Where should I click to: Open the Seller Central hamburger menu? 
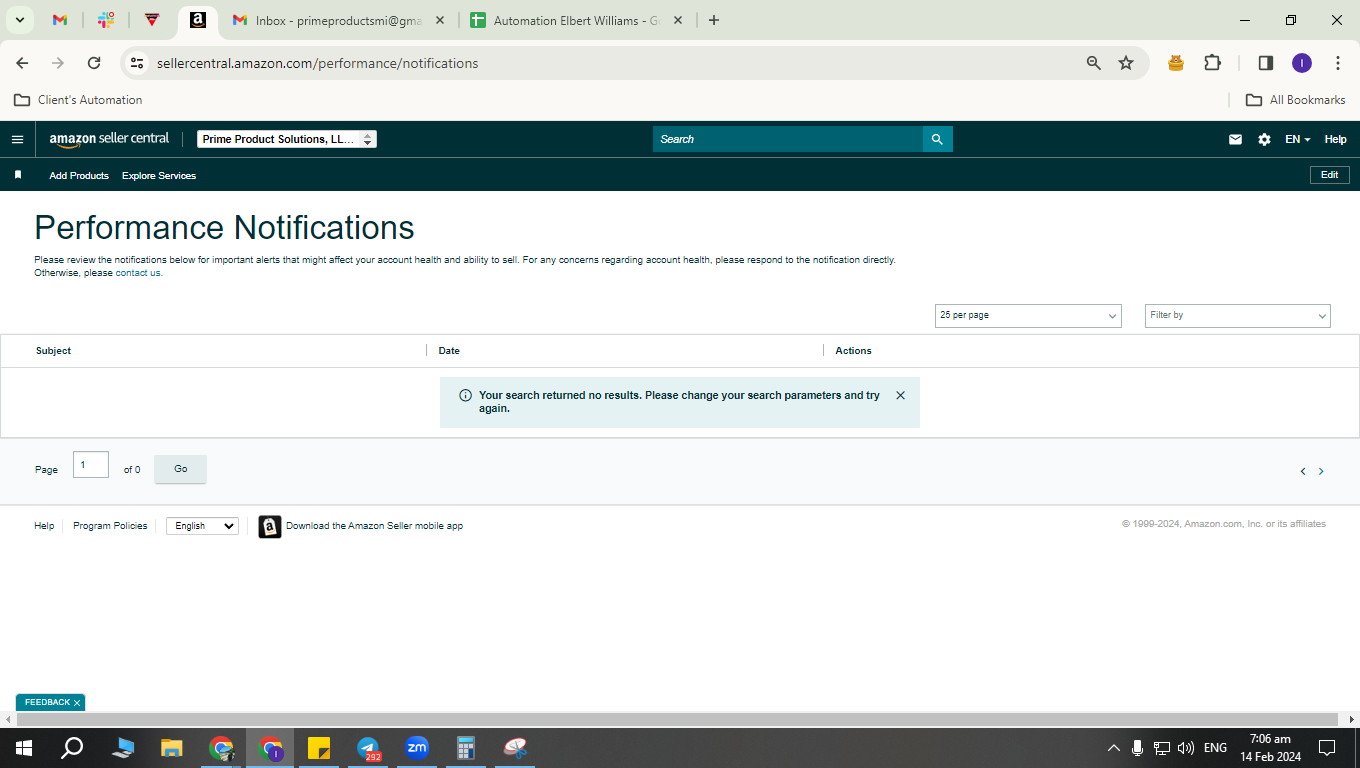pos(17,139)
